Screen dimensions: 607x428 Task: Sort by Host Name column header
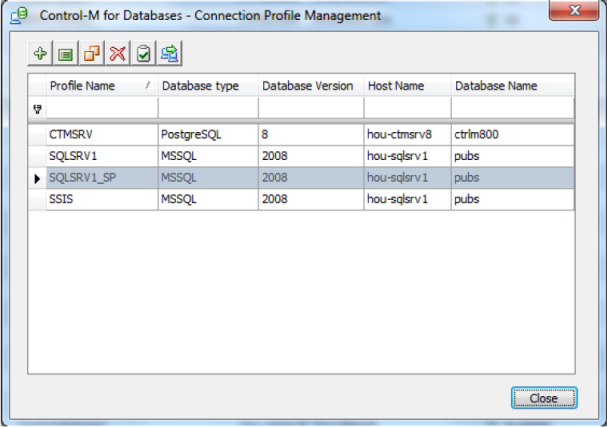pyautogui.click(x=408, y=86)
